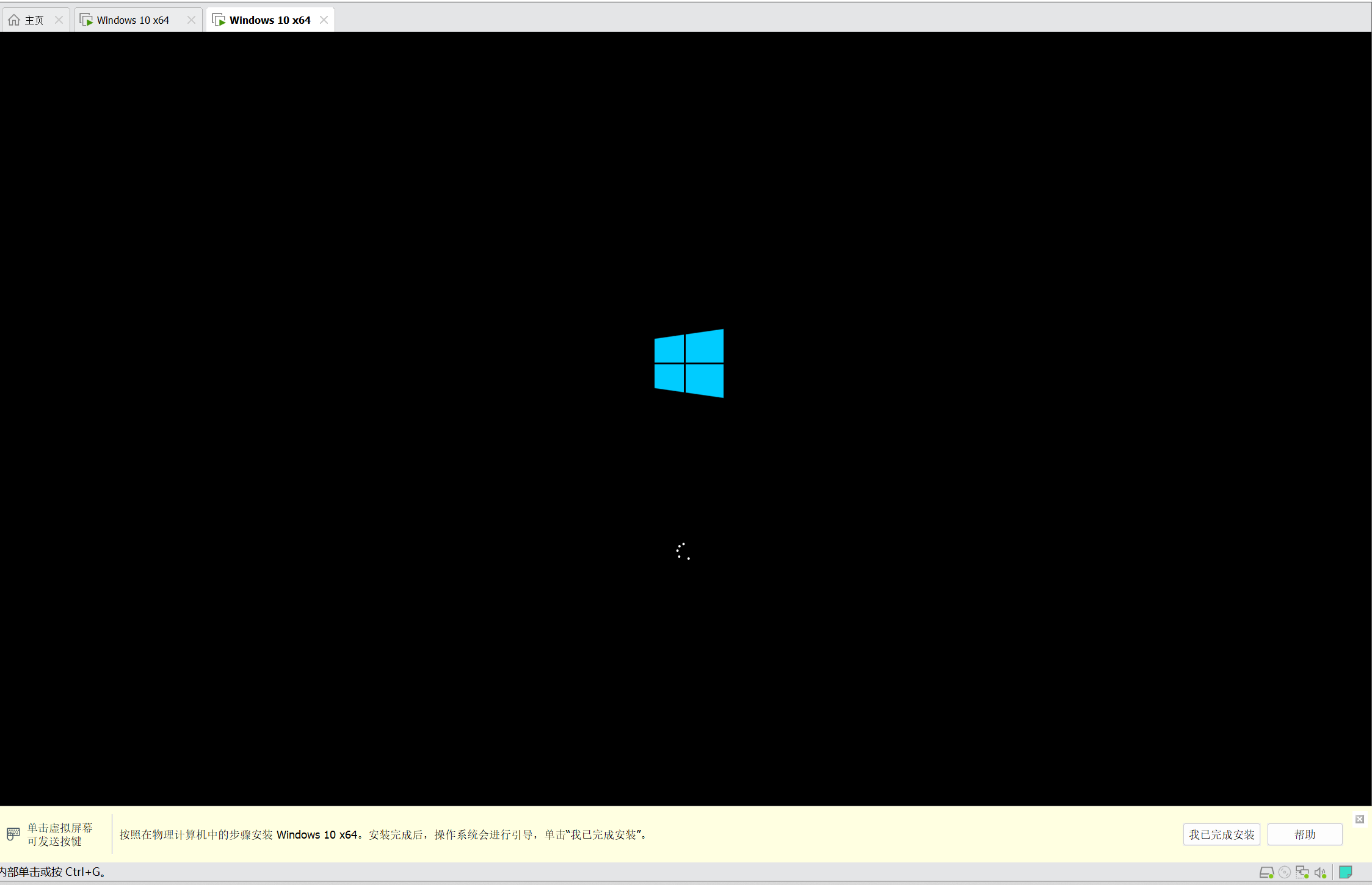Click VM icon on active Windows 10 tab

tap(219, 20)
